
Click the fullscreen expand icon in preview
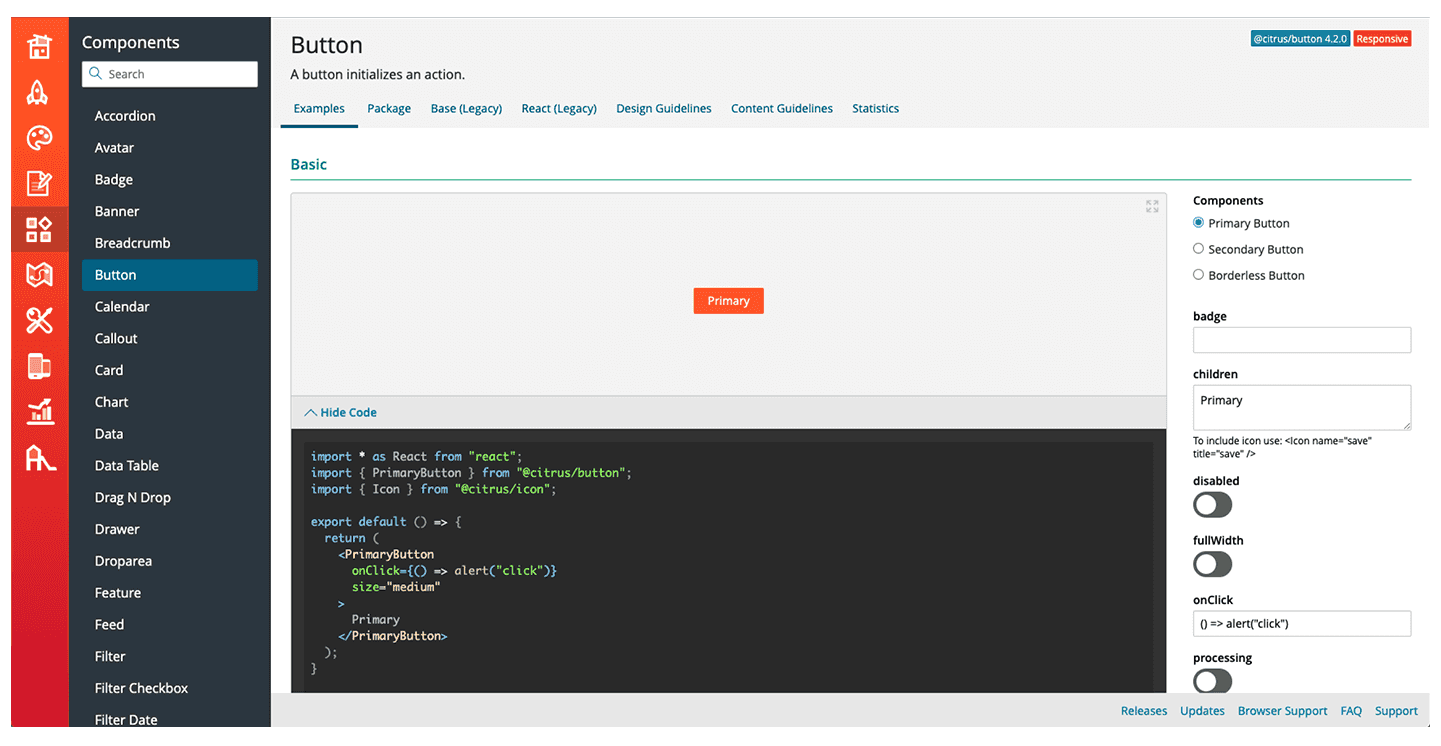pyautogui.click(x=1152, y=206)
